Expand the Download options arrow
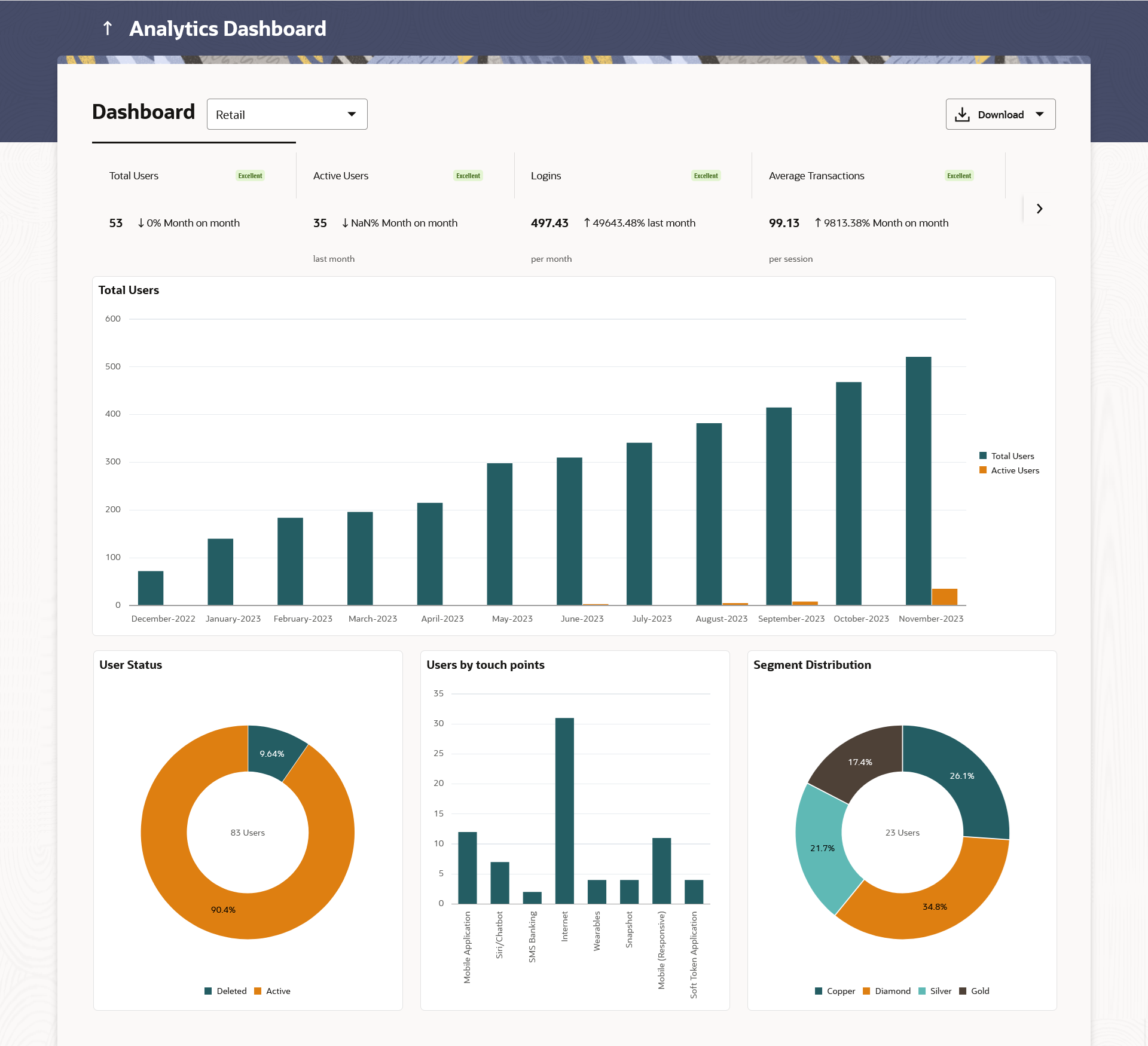 [x=1040, y=115]
